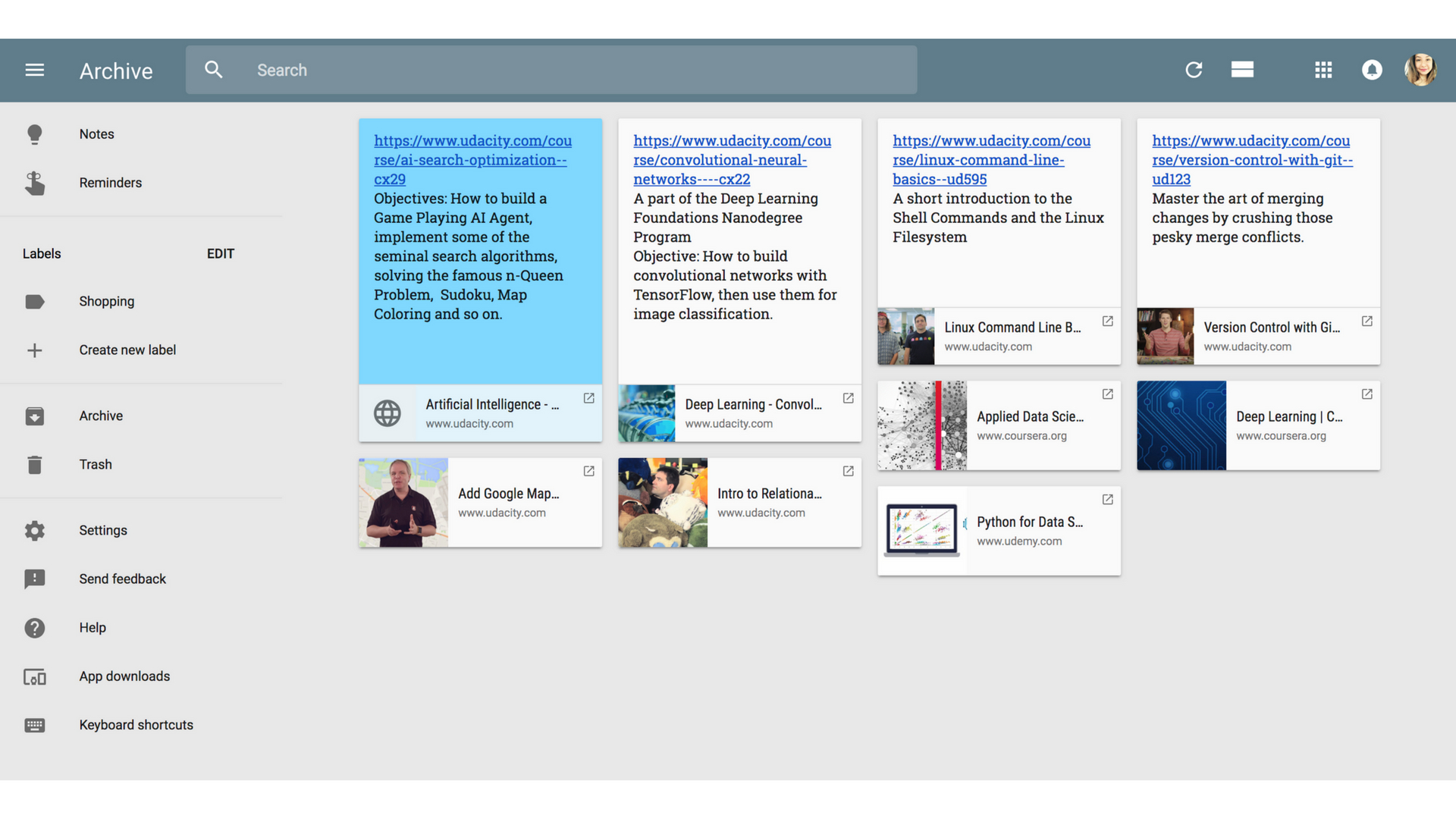Click the Python for Data Science thumbnail
This screenshot has height=819, width=1456.
click(x=922, y=531)
